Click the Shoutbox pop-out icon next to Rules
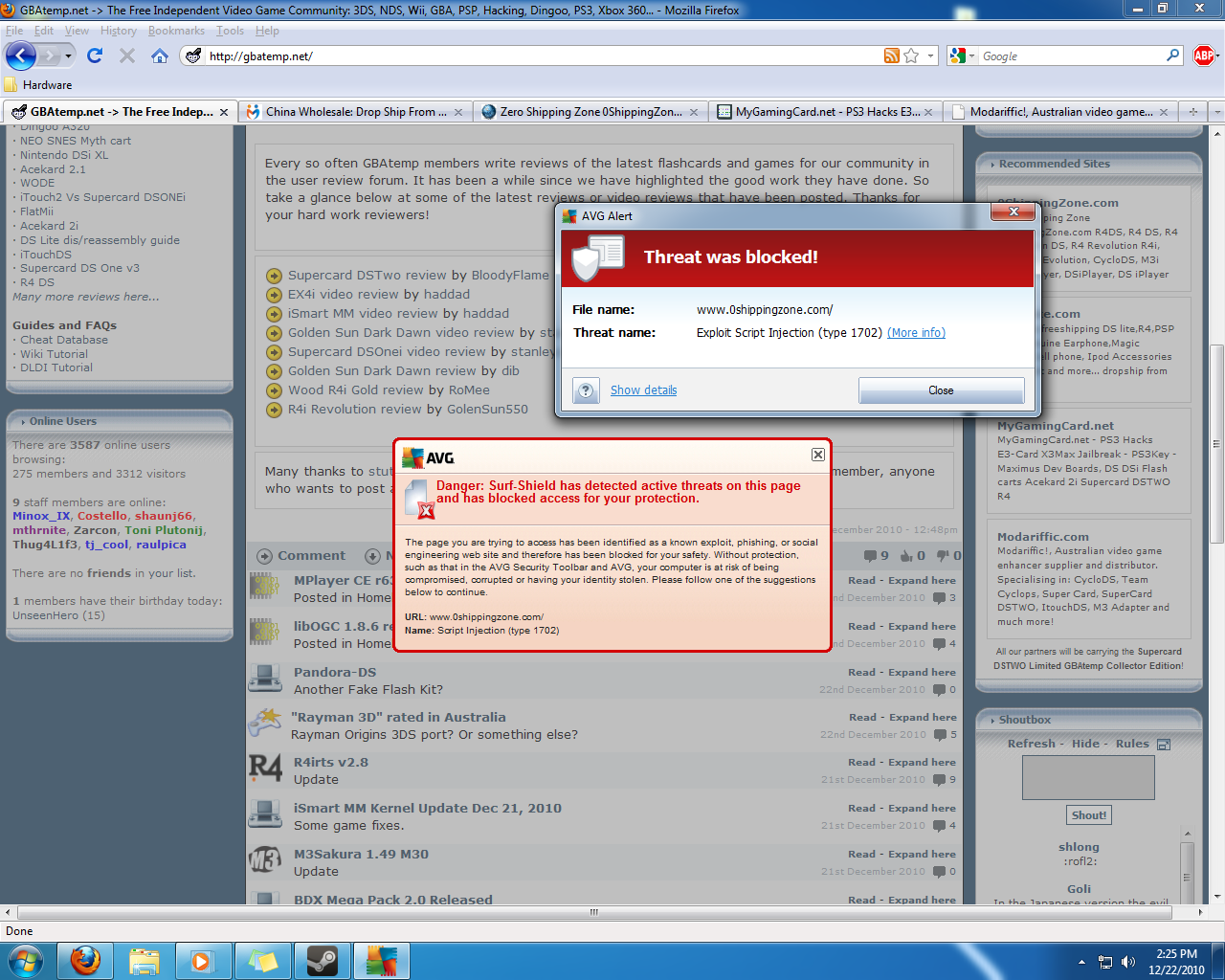1225x980 pixels. point(1164,744)
